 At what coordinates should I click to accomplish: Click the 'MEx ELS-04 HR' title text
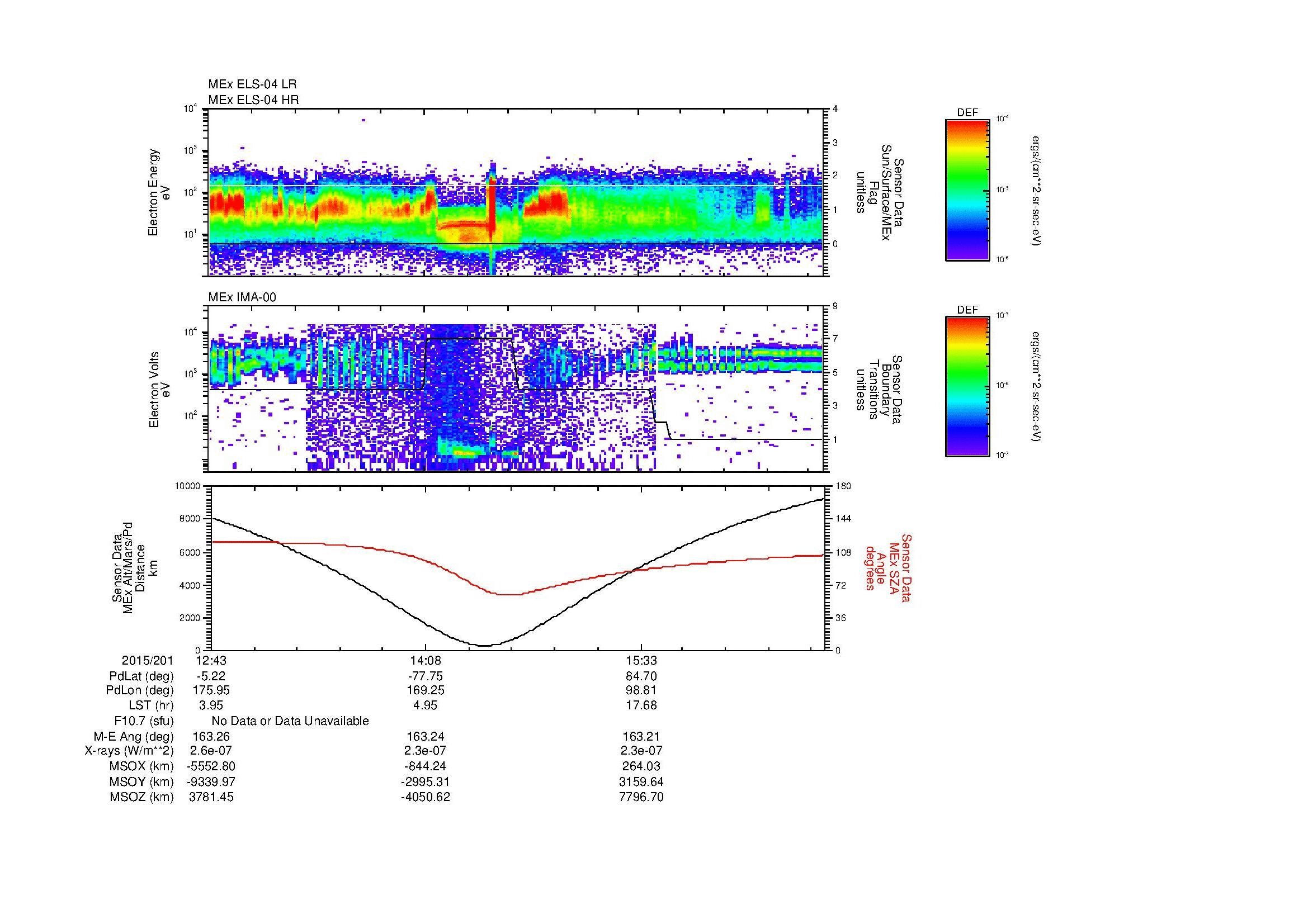(253, 100)
